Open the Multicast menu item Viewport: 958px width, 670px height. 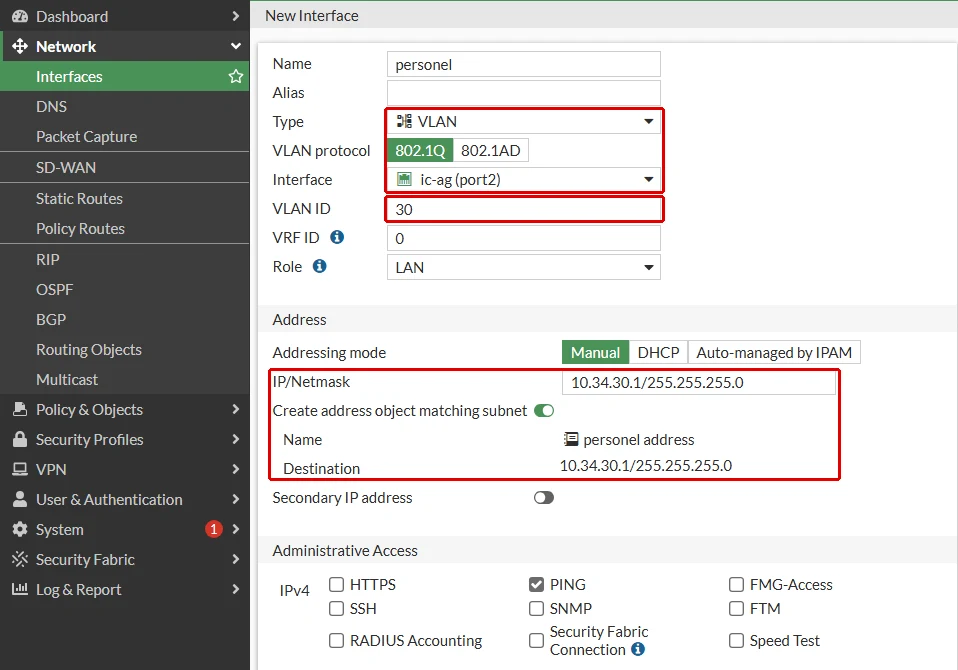(x=125, y=379)
